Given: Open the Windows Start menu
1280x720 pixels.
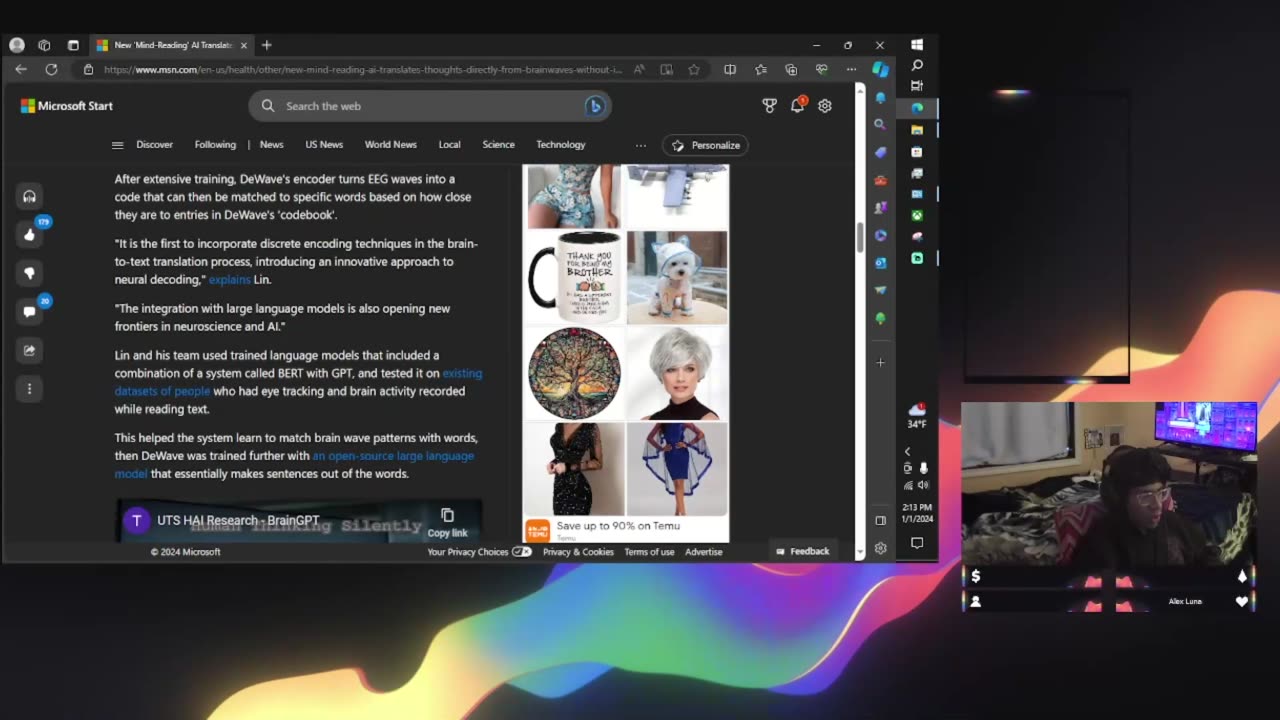Looking at the screenshot, I should [x=917, y=45].
